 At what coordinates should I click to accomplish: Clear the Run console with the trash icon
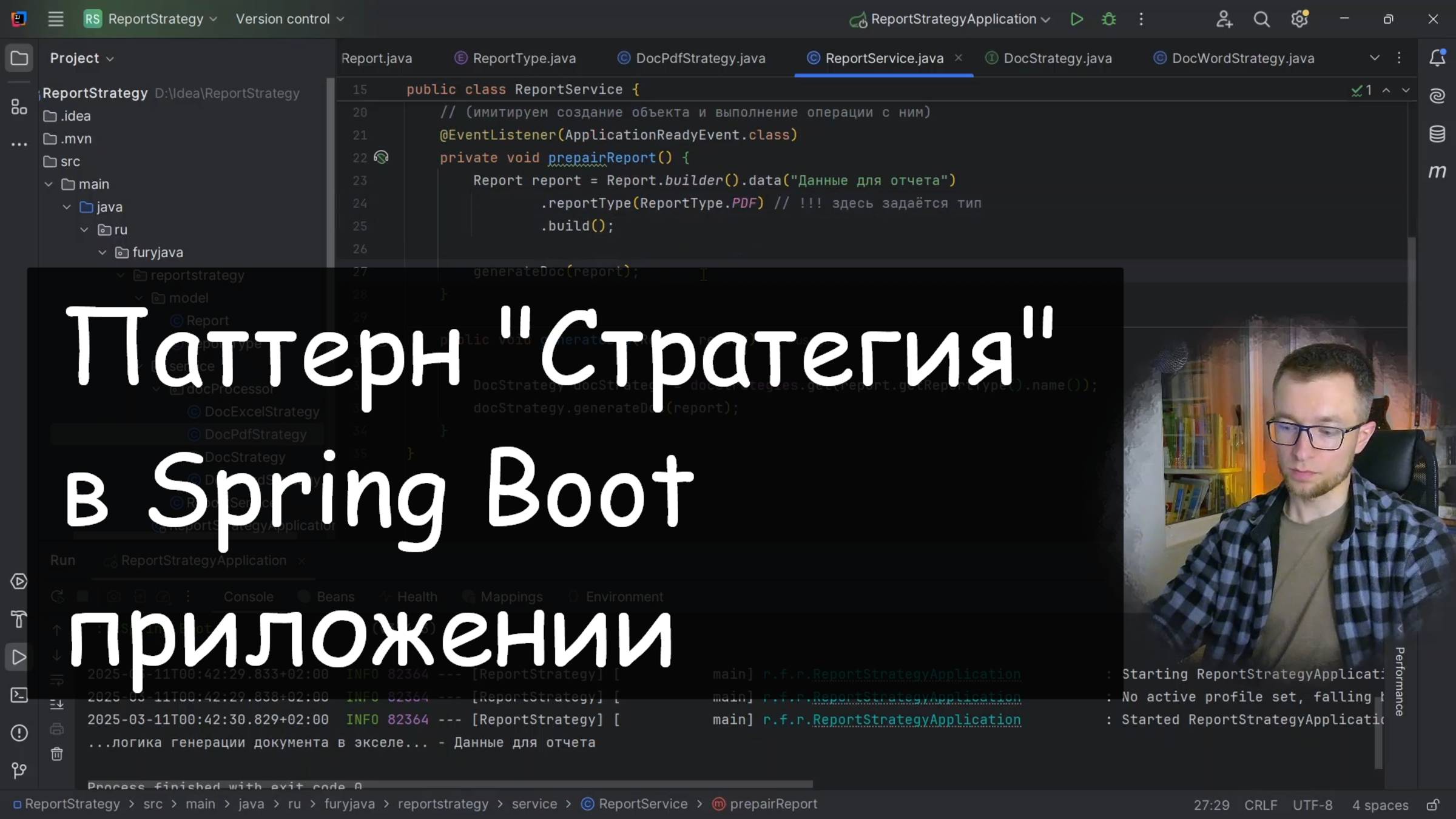tap(56, 754)
